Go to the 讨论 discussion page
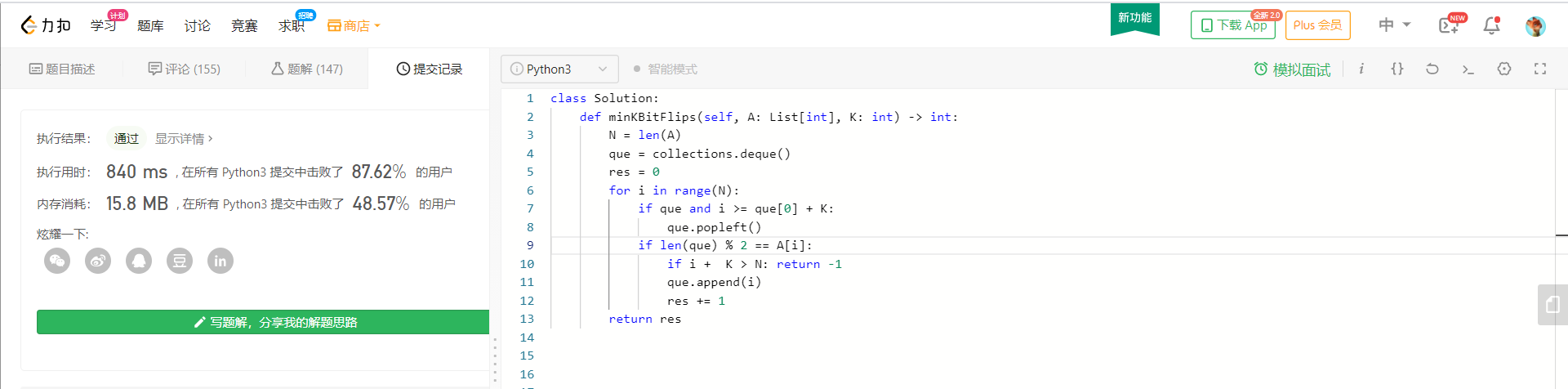The height and width of the screenshot is (389, 1568). point(197,25)
